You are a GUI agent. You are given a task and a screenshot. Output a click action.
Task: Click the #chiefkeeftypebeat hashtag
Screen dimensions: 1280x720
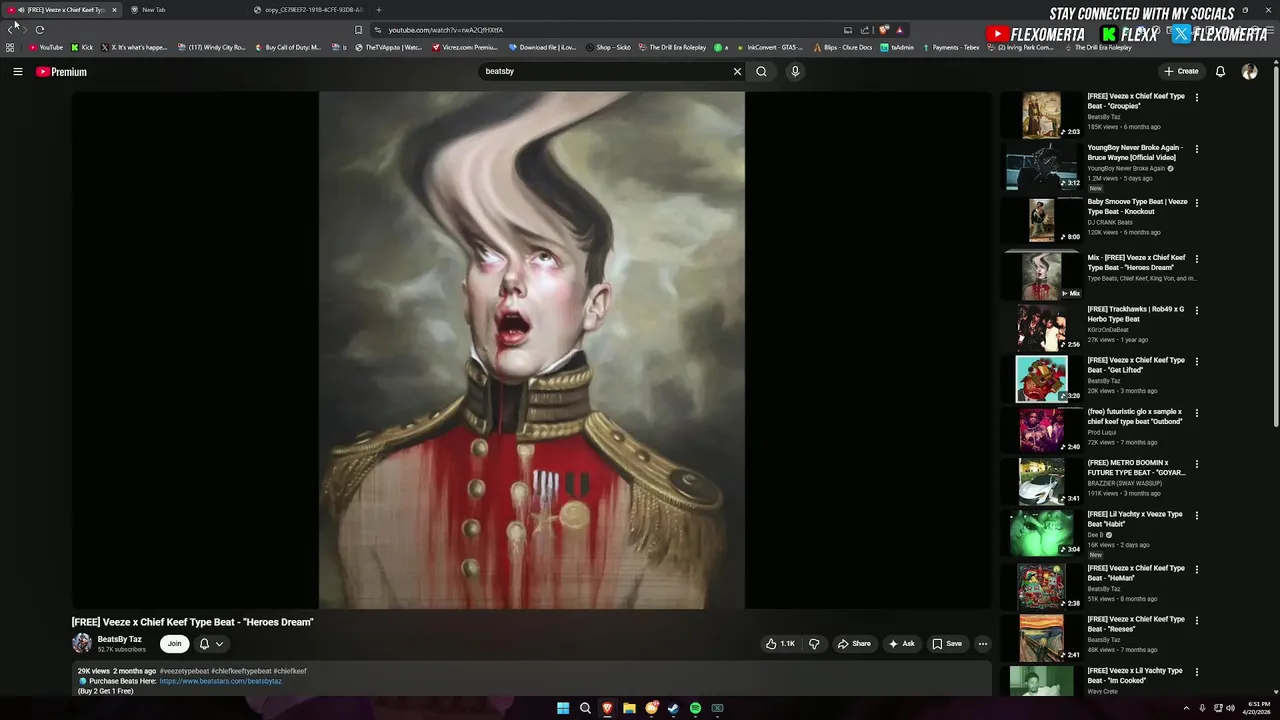tap(241, 671)
